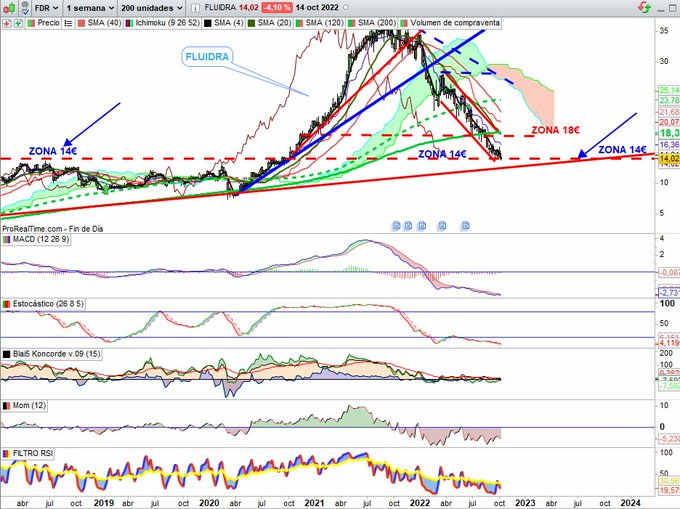Click the black SMA (4) color swatch

coord(207,23)
